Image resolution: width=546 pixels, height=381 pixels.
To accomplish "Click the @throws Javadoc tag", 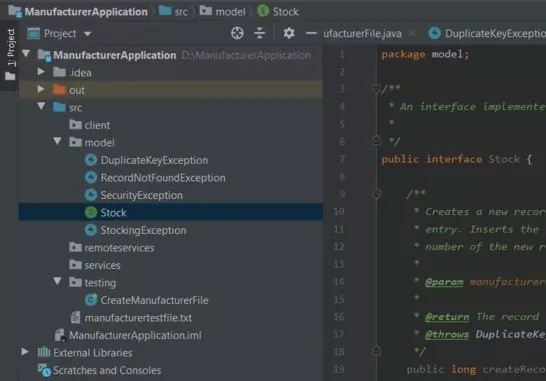I will (447, 334).
